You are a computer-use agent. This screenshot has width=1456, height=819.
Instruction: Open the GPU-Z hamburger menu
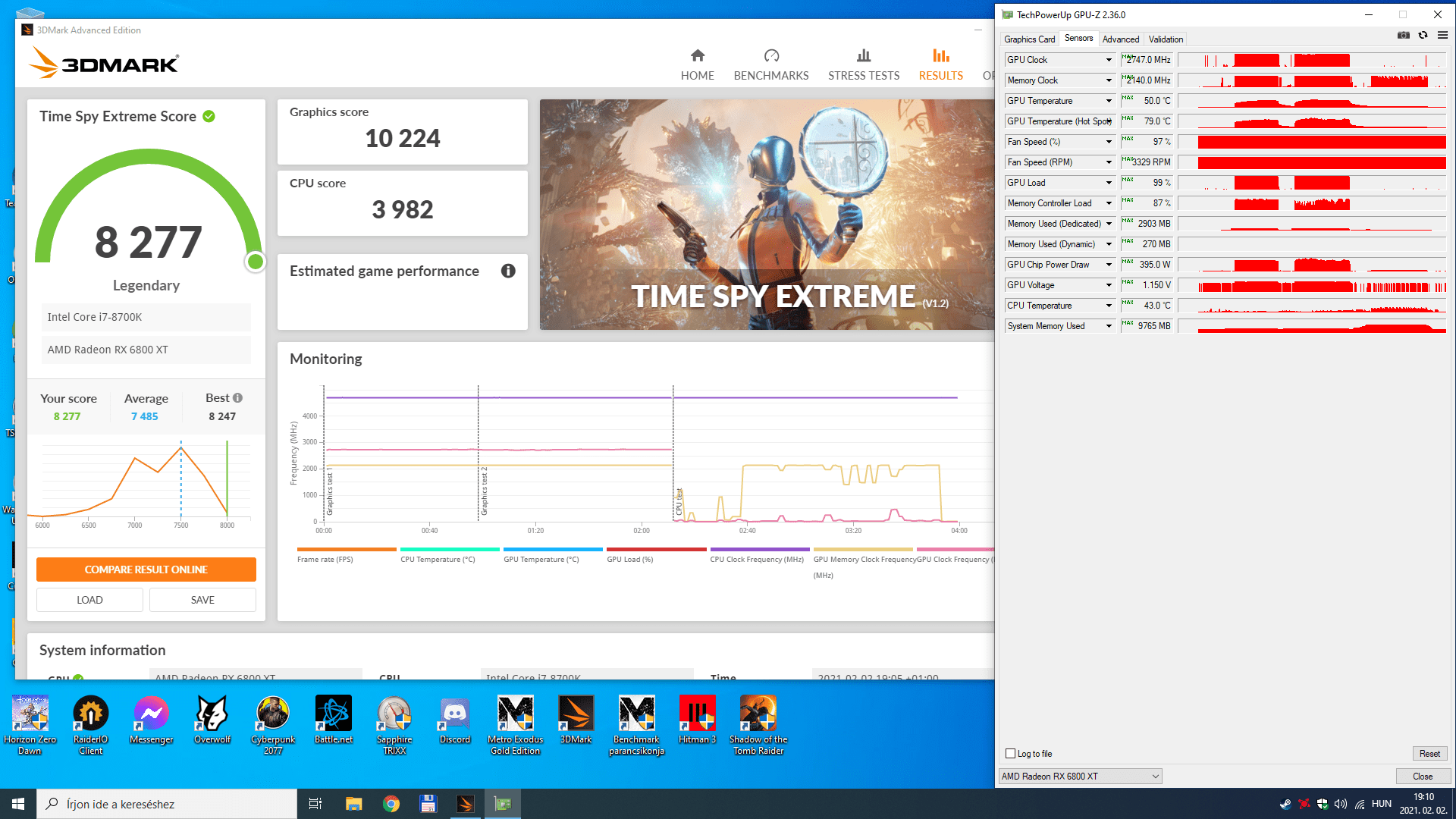(1442, 36)
